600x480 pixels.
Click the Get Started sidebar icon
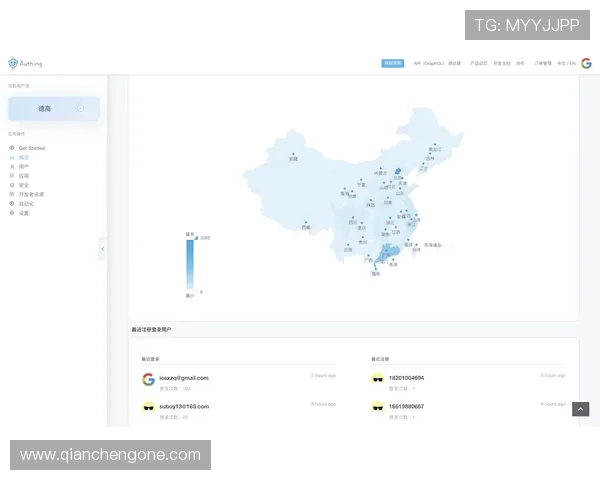pos(12,148)
